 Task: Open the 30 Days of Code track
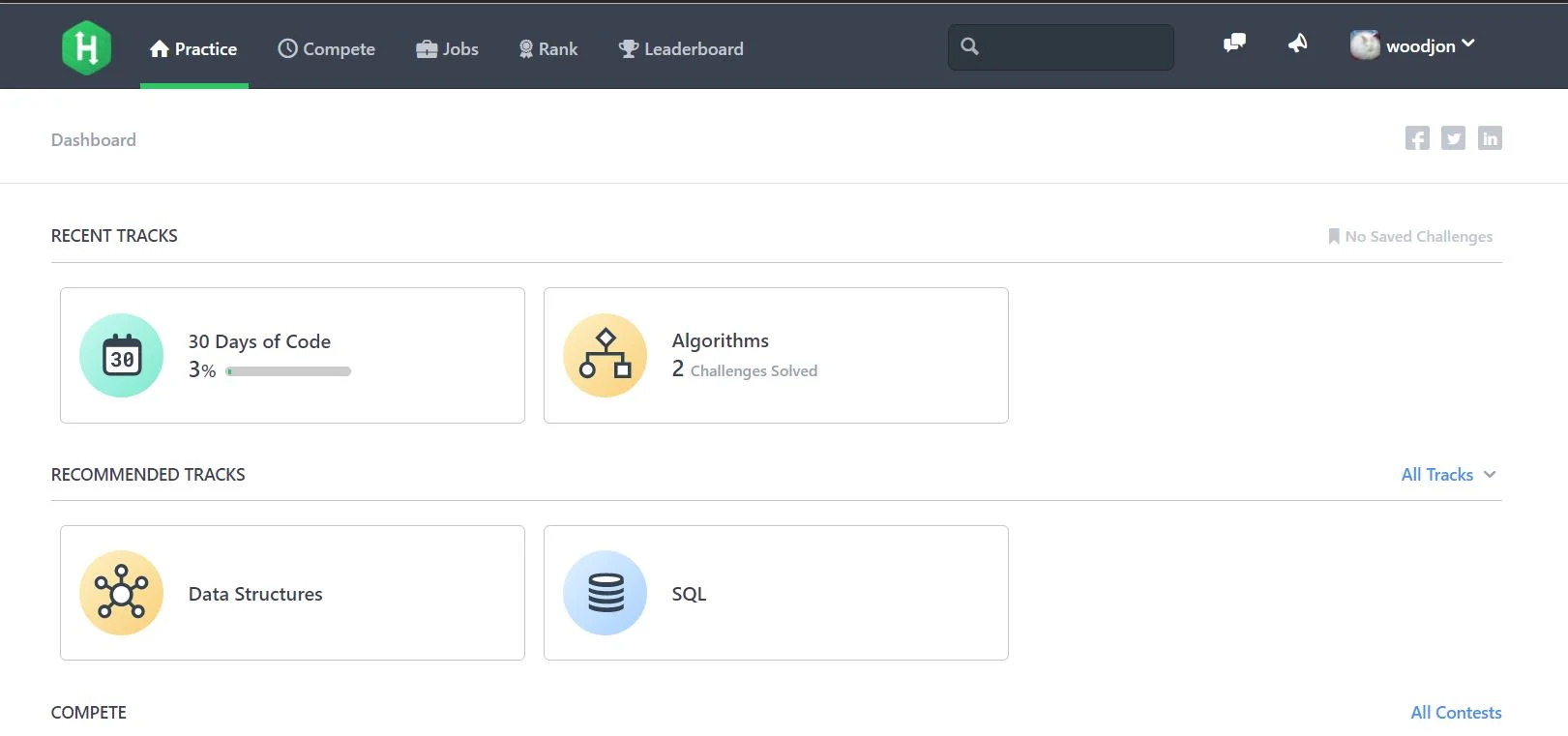pos(292,355)
